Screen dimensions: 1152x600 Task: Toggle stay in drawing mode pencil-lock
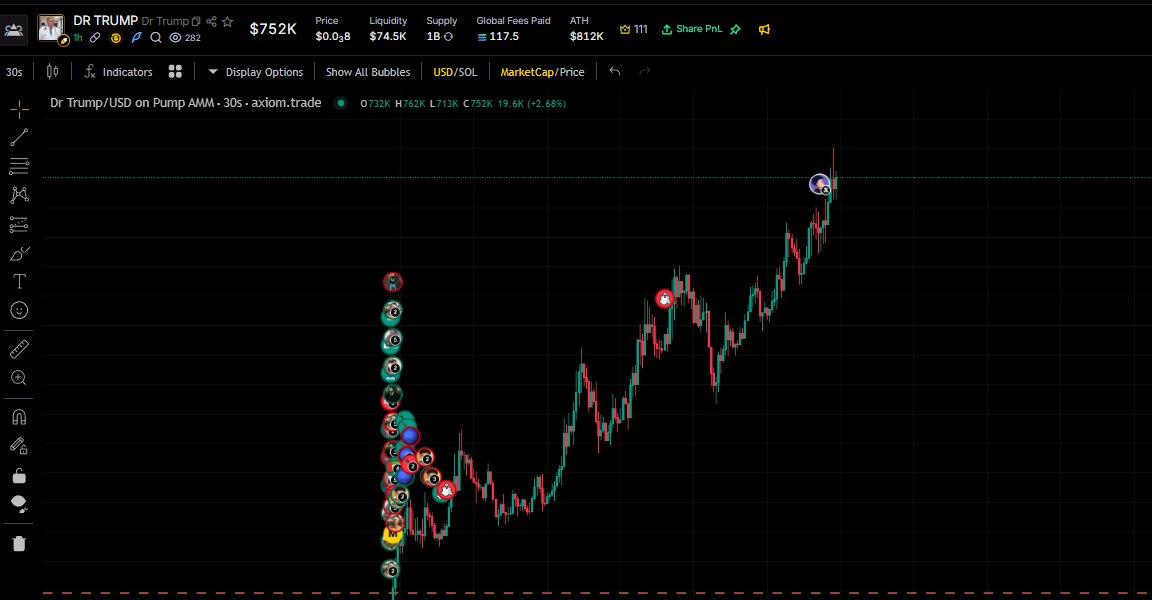click(x=19, y=446)
